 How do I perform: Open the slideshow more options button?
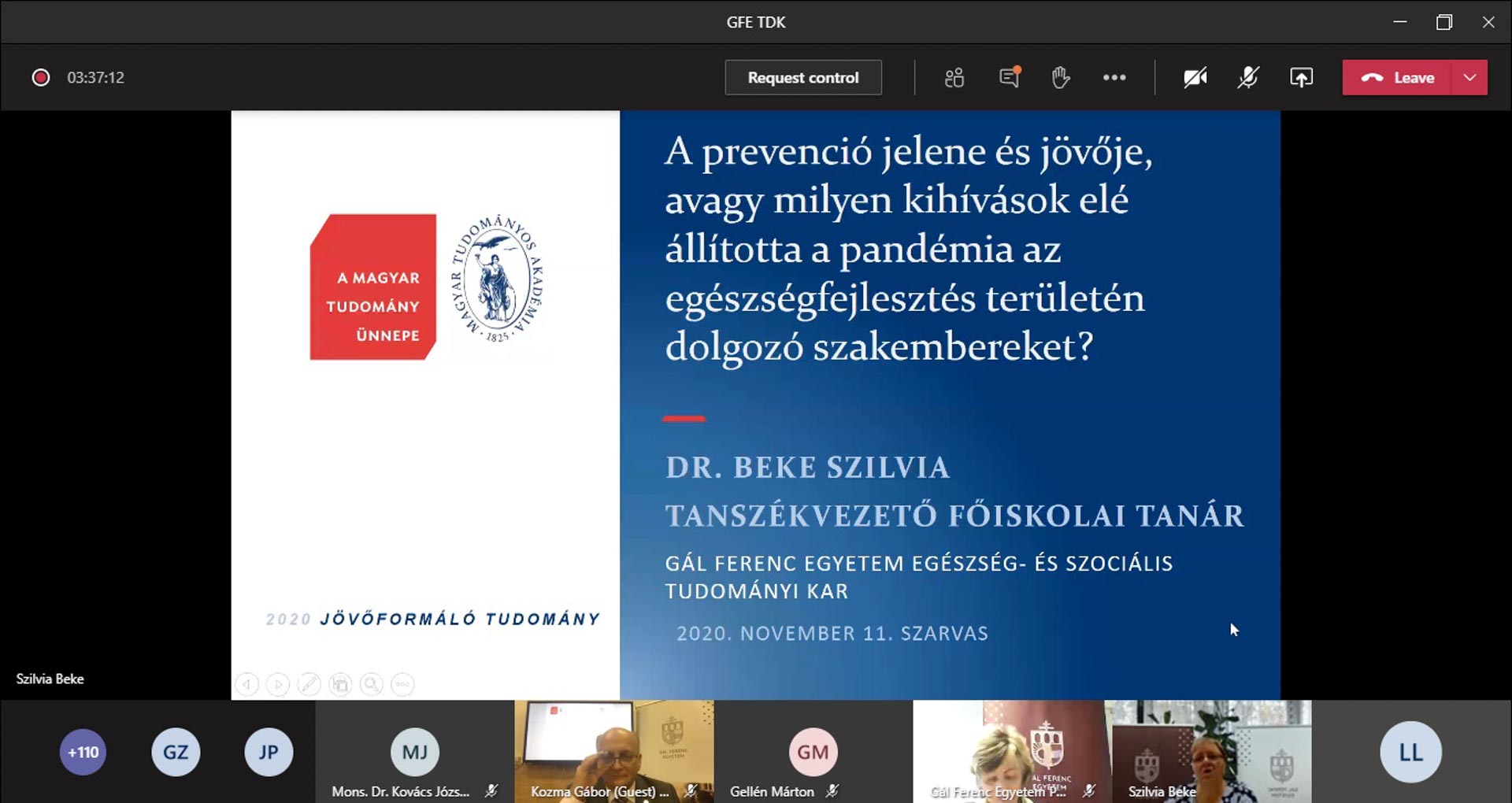click(x=402, y=684)
